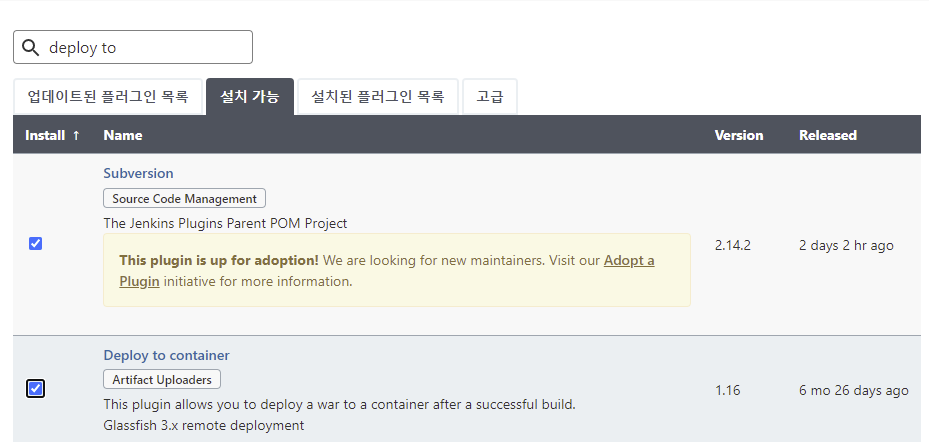Open the Subversion plugin link
The width and height of the screenshot is (929, 442).
pos(138,173)
